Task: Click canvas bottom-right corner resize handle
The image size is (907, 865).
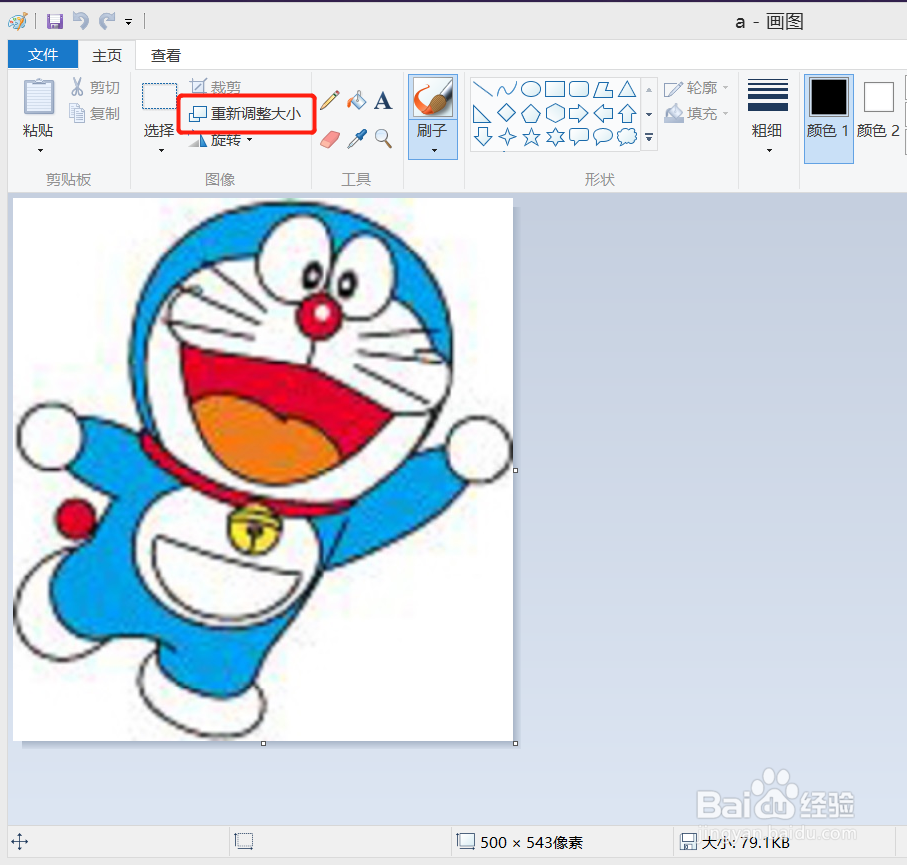Action: tap(515, 743)
